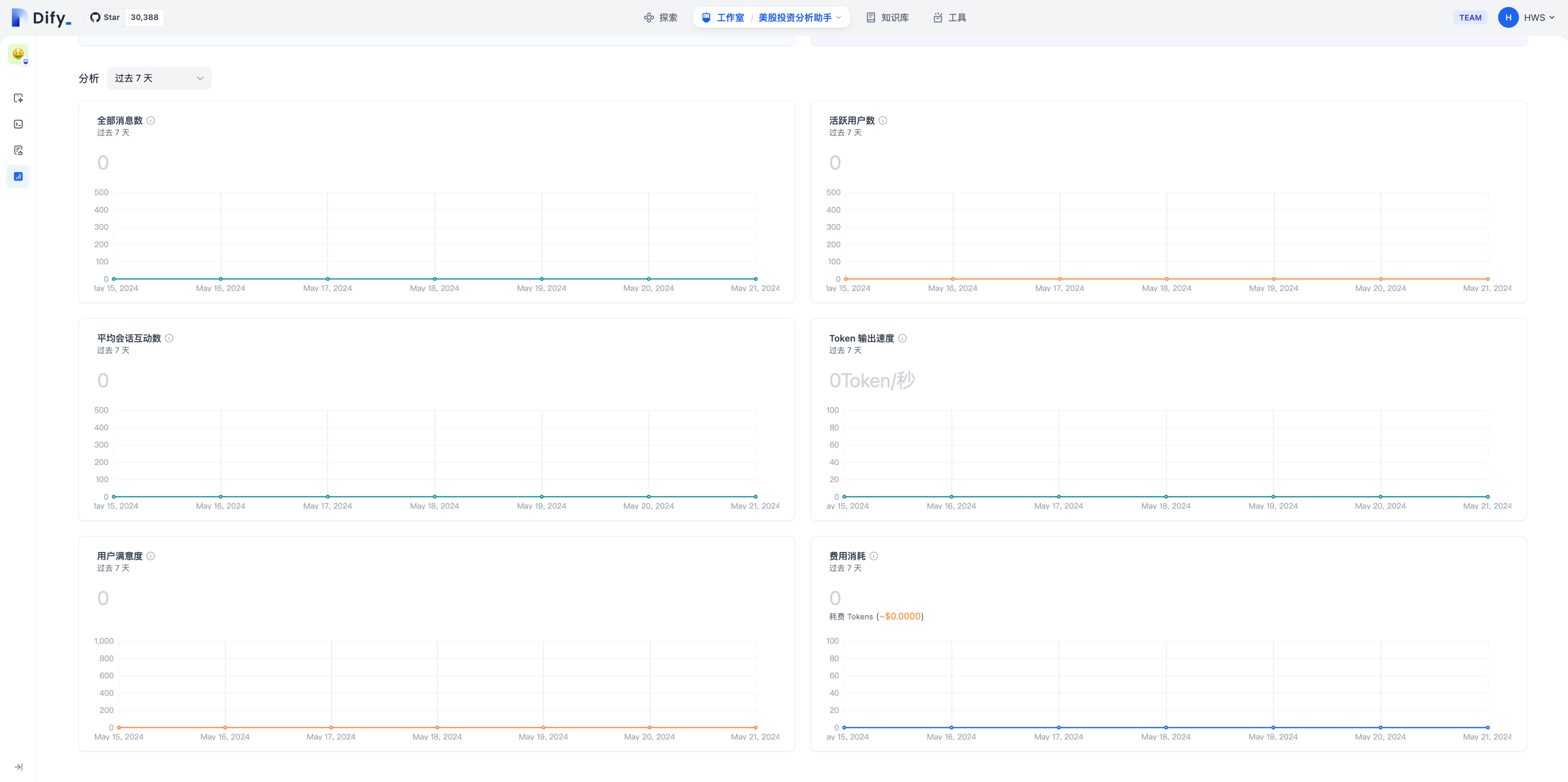Open the 工具 tab
1568x782 pixels.
point(949,18)
